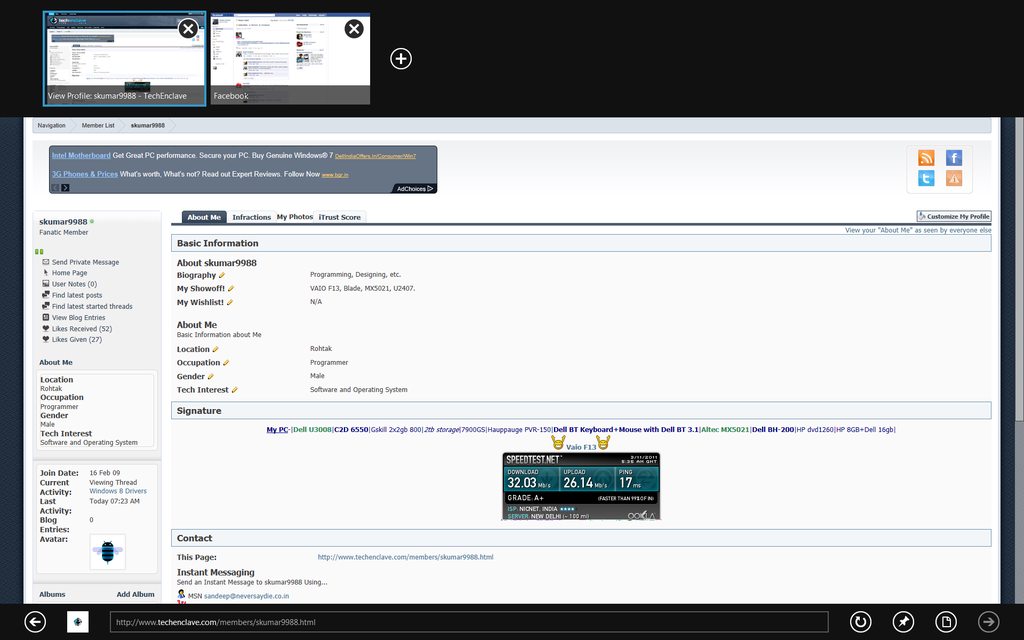This screenshot has height=640, width=1024.
Task: Open View Blog Entries
Action: [78, 317]
